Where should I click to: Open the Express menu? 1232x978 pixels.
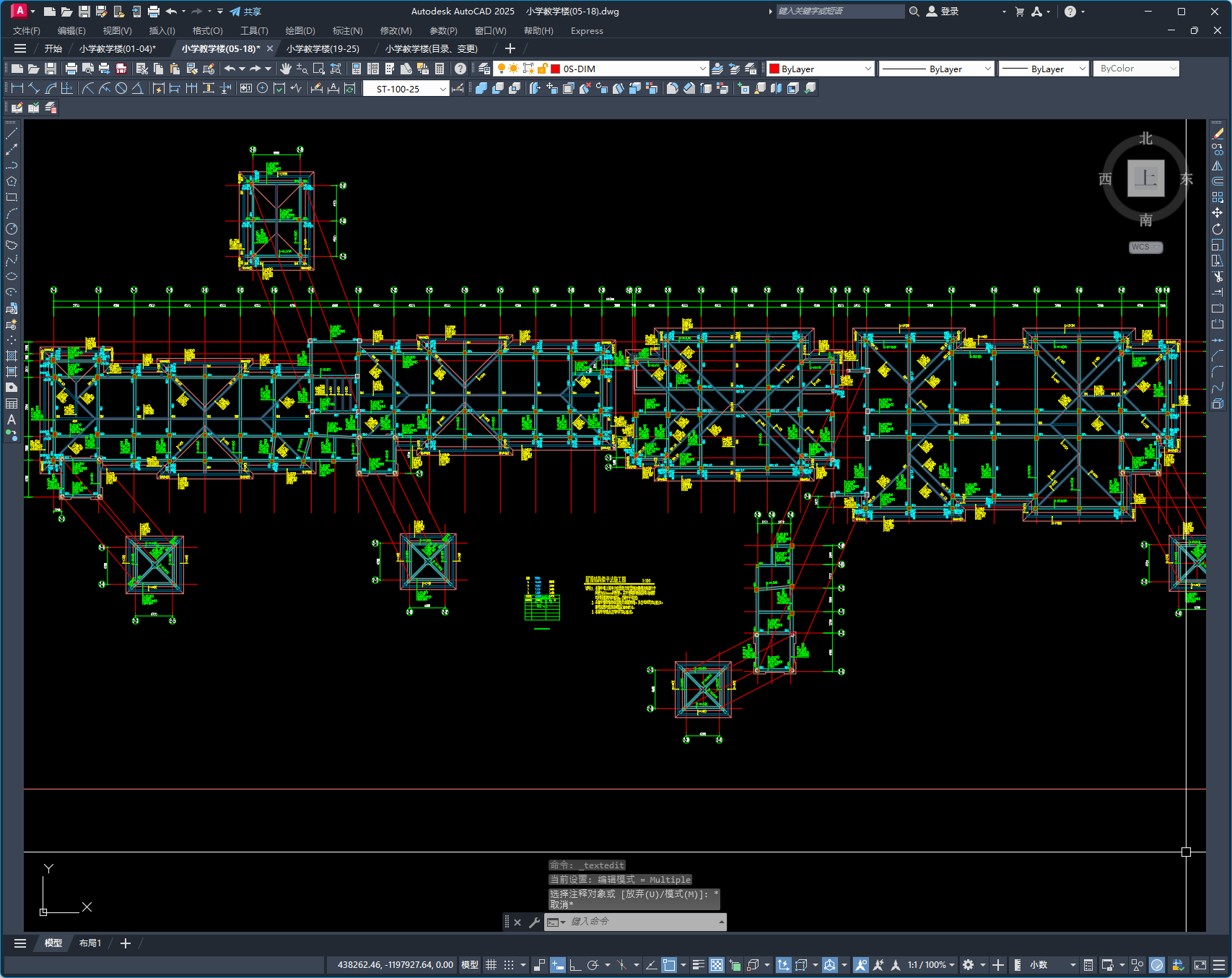[x=587, y=30]
